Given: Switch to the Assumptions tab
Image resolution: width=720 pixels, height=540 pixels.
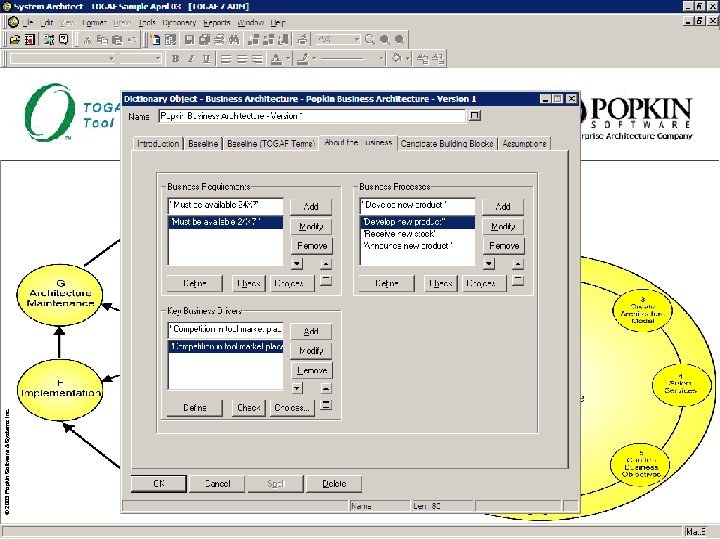Looking at the screenshot, I should 524,144.
